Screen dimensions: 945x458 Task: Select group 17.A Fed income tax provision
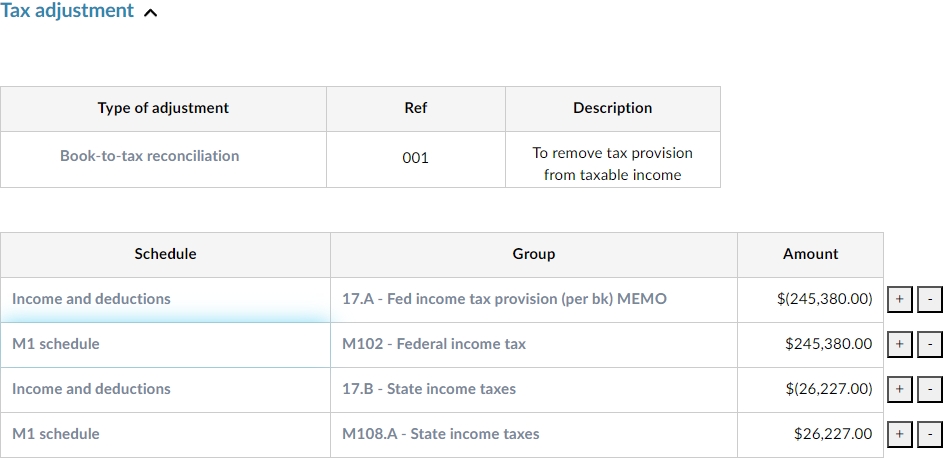pos(504,299)
